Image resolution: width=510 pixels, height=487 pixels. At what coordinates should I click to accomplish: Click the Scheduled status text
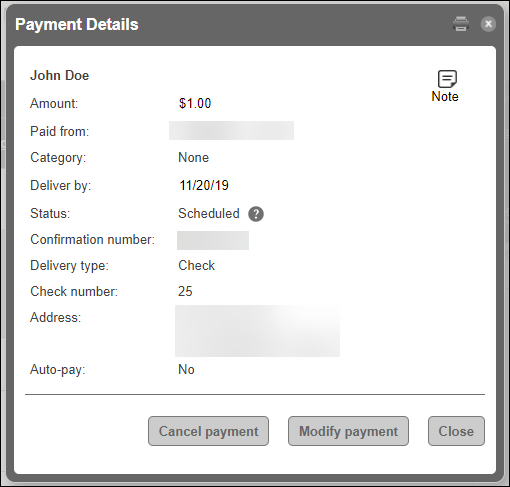209,214
